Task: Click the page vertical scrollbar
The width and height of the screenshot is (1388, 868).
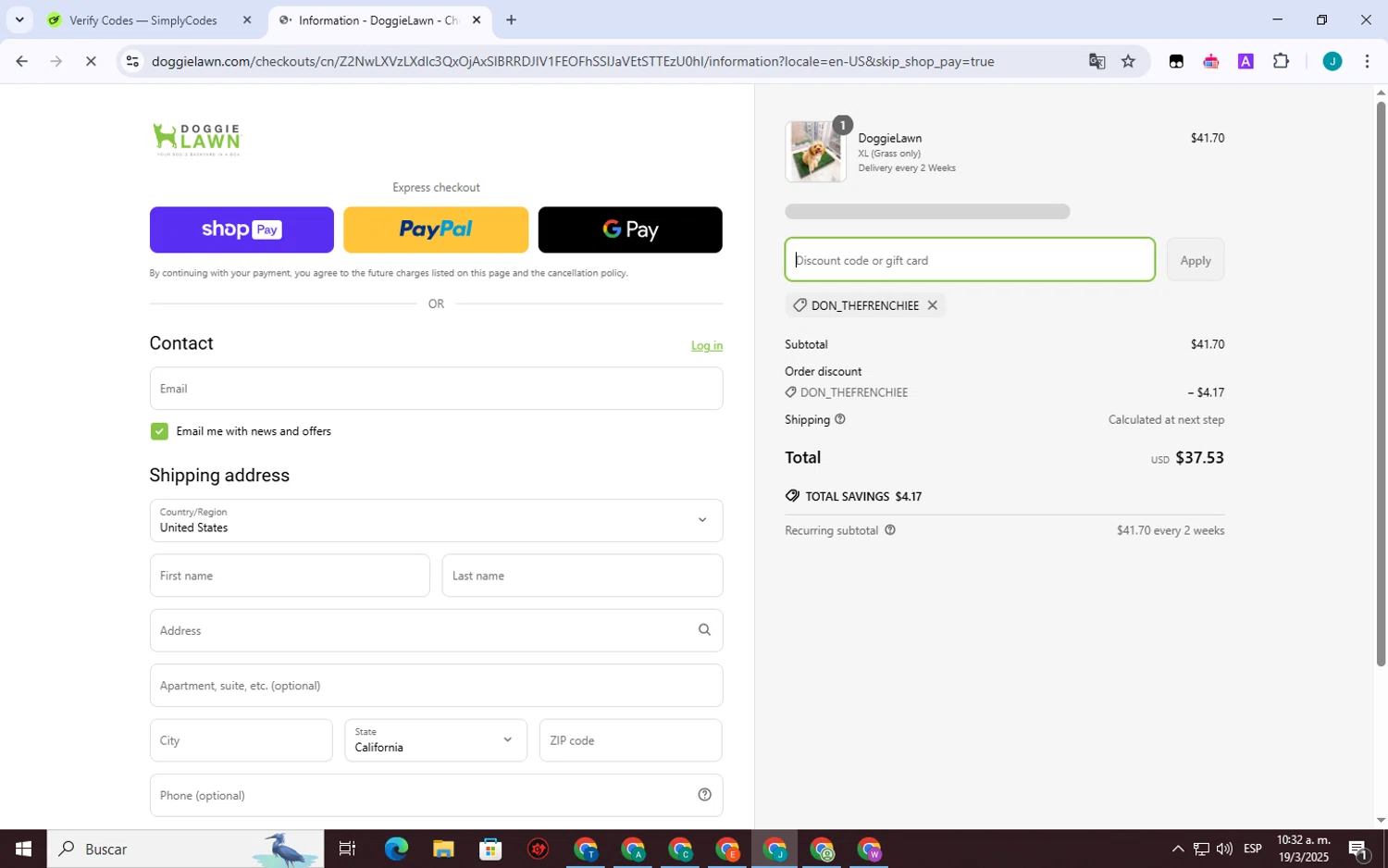Action: tap(1381, 383)
